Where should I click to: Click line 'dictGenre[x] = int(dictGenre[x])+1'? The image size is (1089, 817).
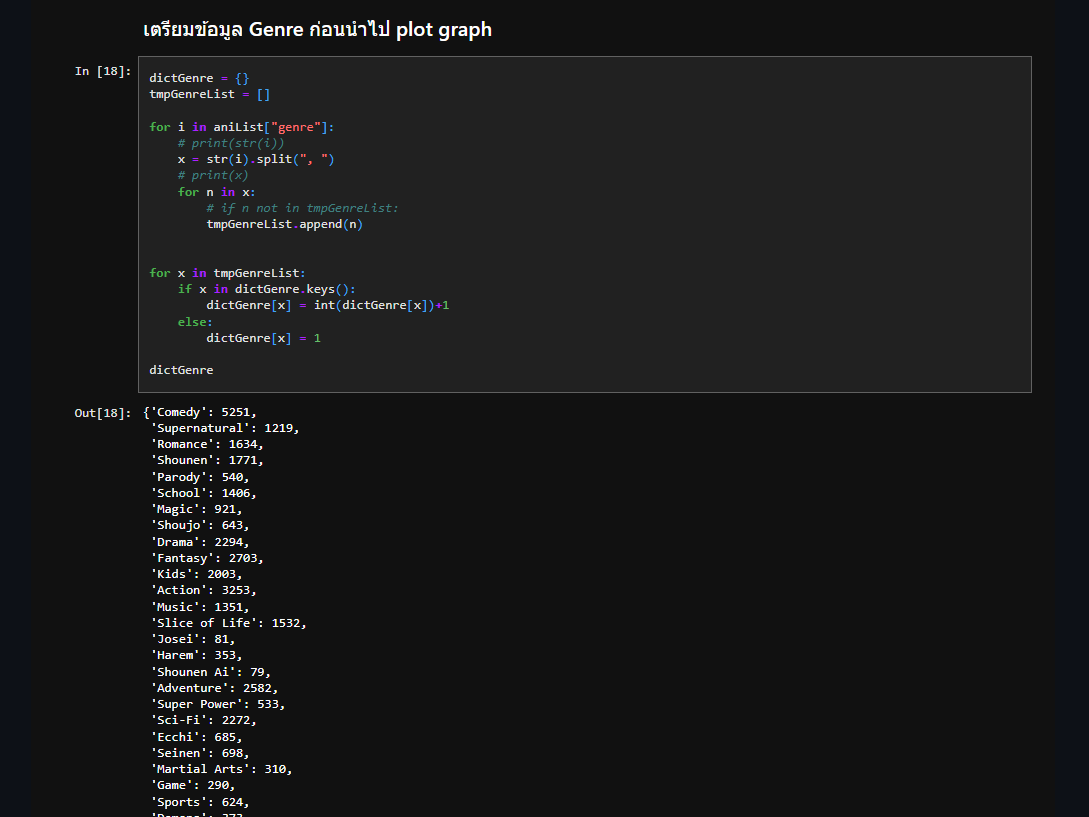click(328, 305)
